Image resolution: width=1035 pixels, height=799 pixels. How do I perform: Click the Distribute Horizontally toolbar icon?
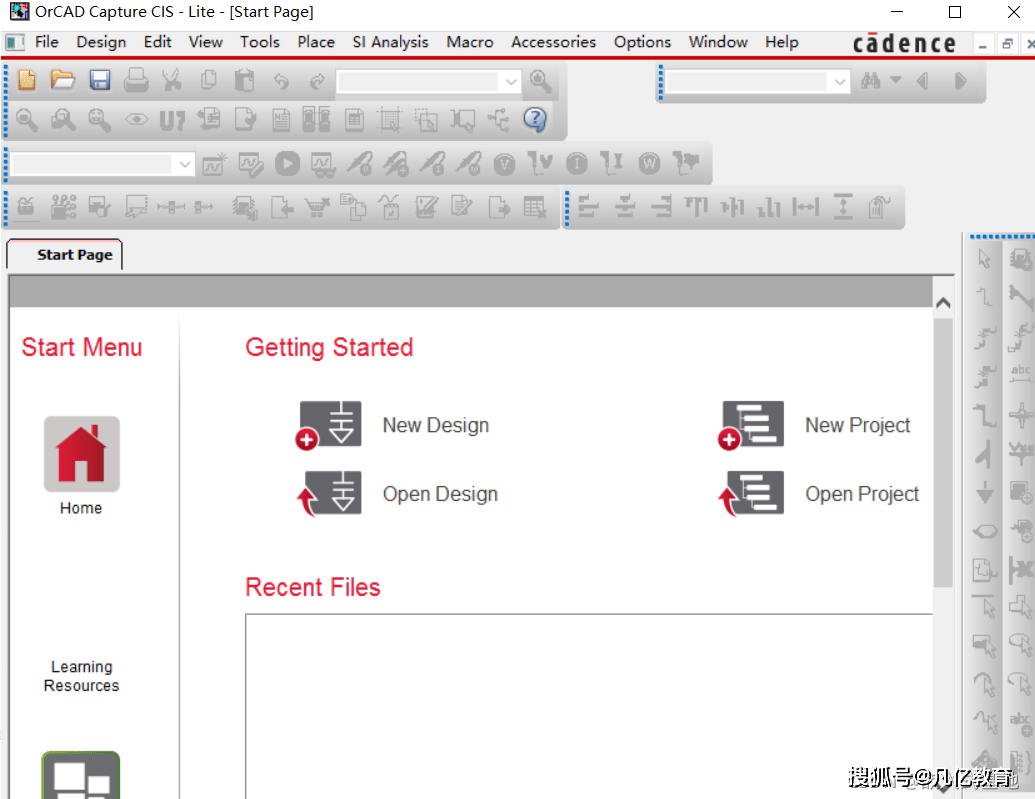[805, 207]
